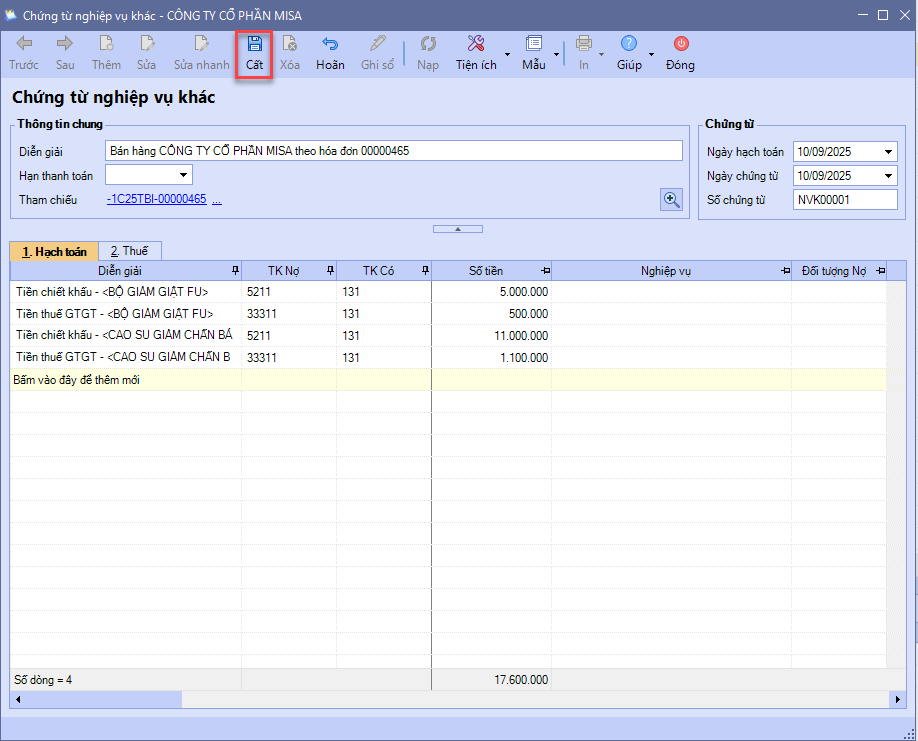Click the Số chứng từ input field
This screenshot has width=918, height=741.
point(845,200)
